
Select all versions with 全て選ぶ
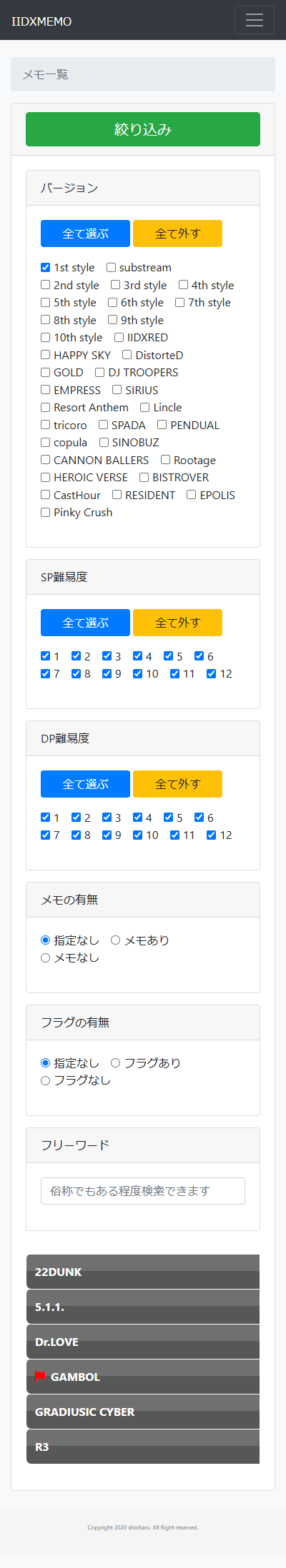point(85,233)
